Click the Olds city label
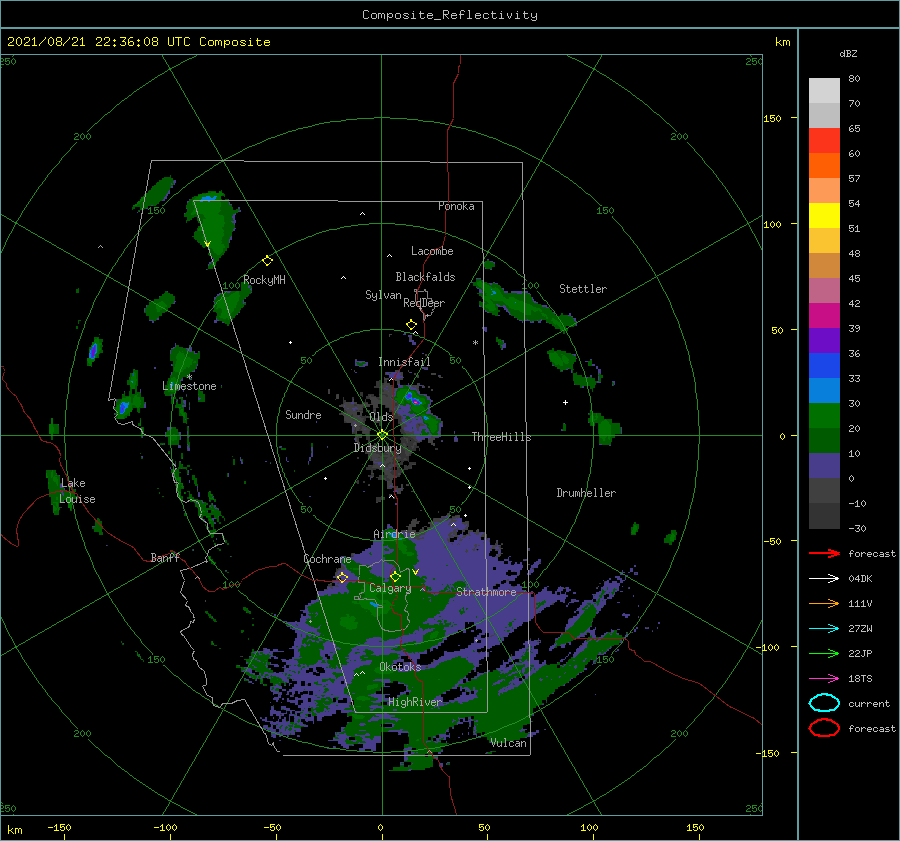The width and height of the screenshot is (900, 841). tap(381, 417)
